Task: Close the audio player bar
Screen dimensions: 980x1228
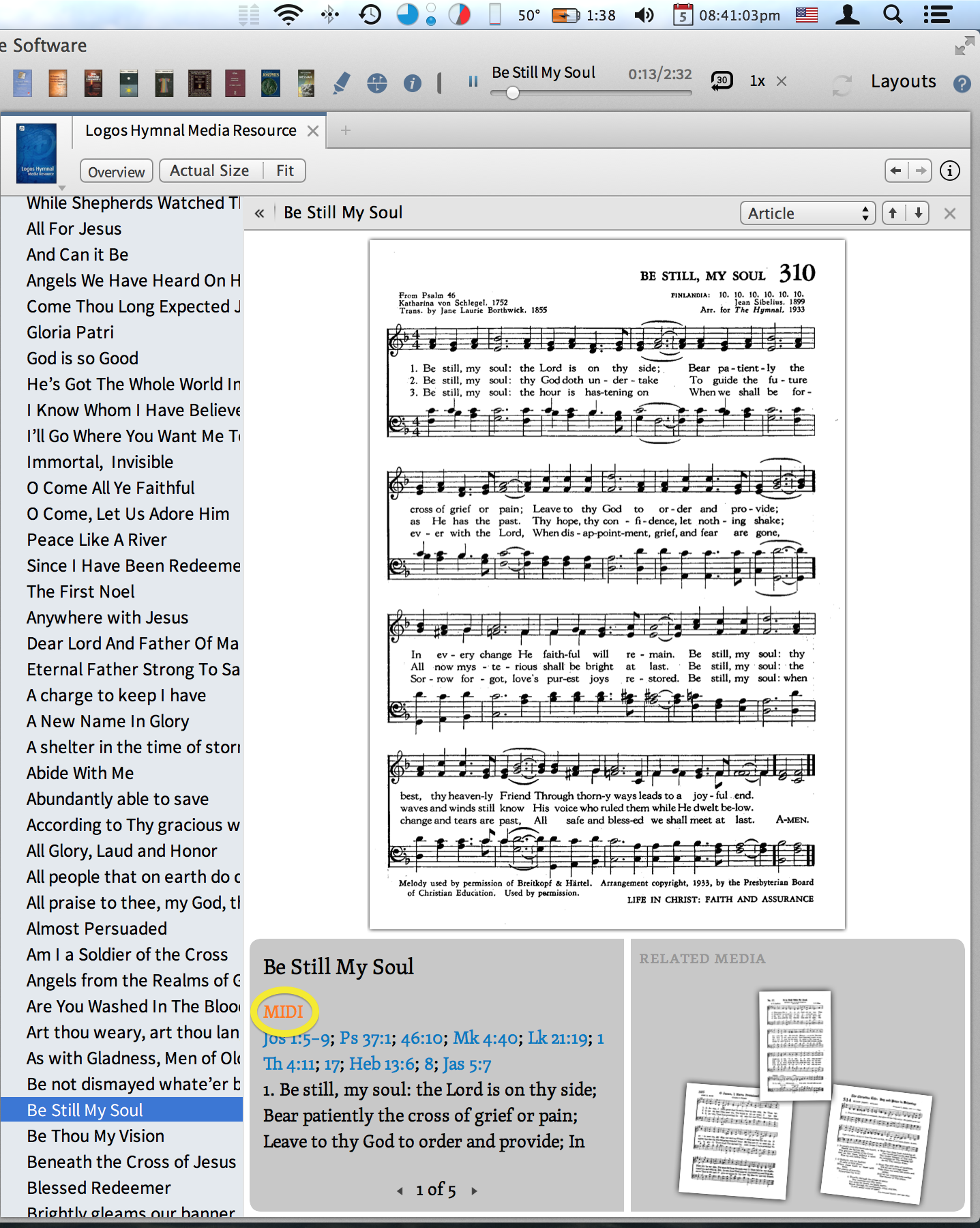Action: pos(782,81)
